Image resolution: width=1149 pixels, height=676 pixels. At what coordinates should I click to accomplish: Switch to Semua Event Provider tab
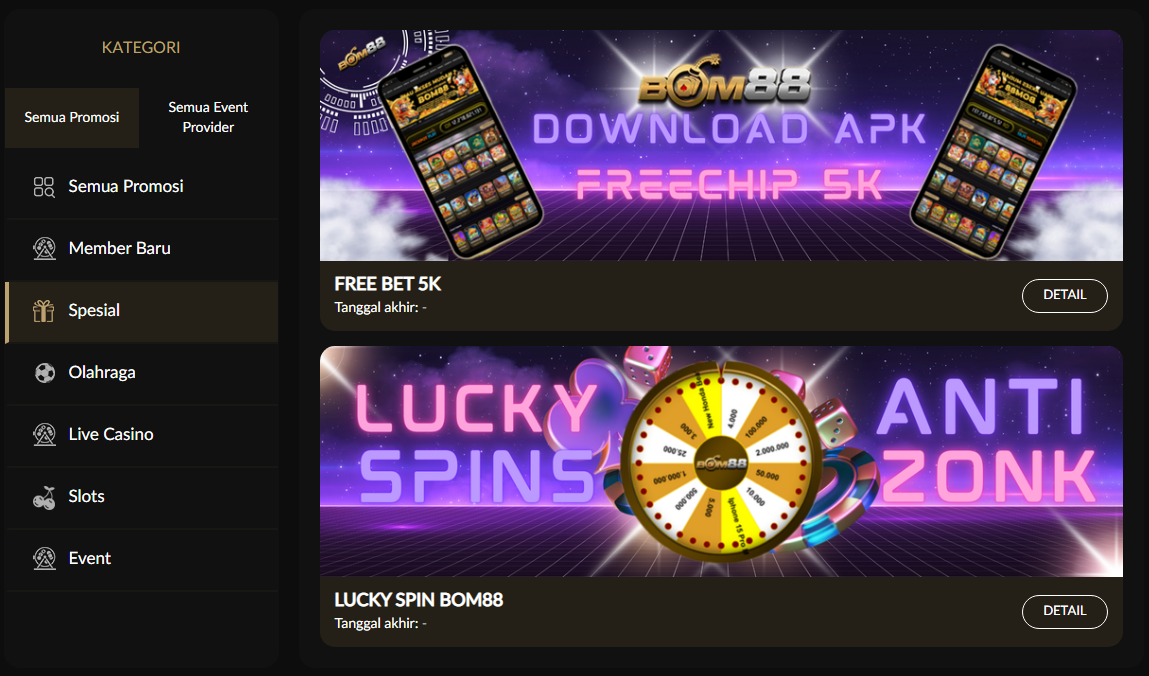pyautogui.click(x=208, y=117)
